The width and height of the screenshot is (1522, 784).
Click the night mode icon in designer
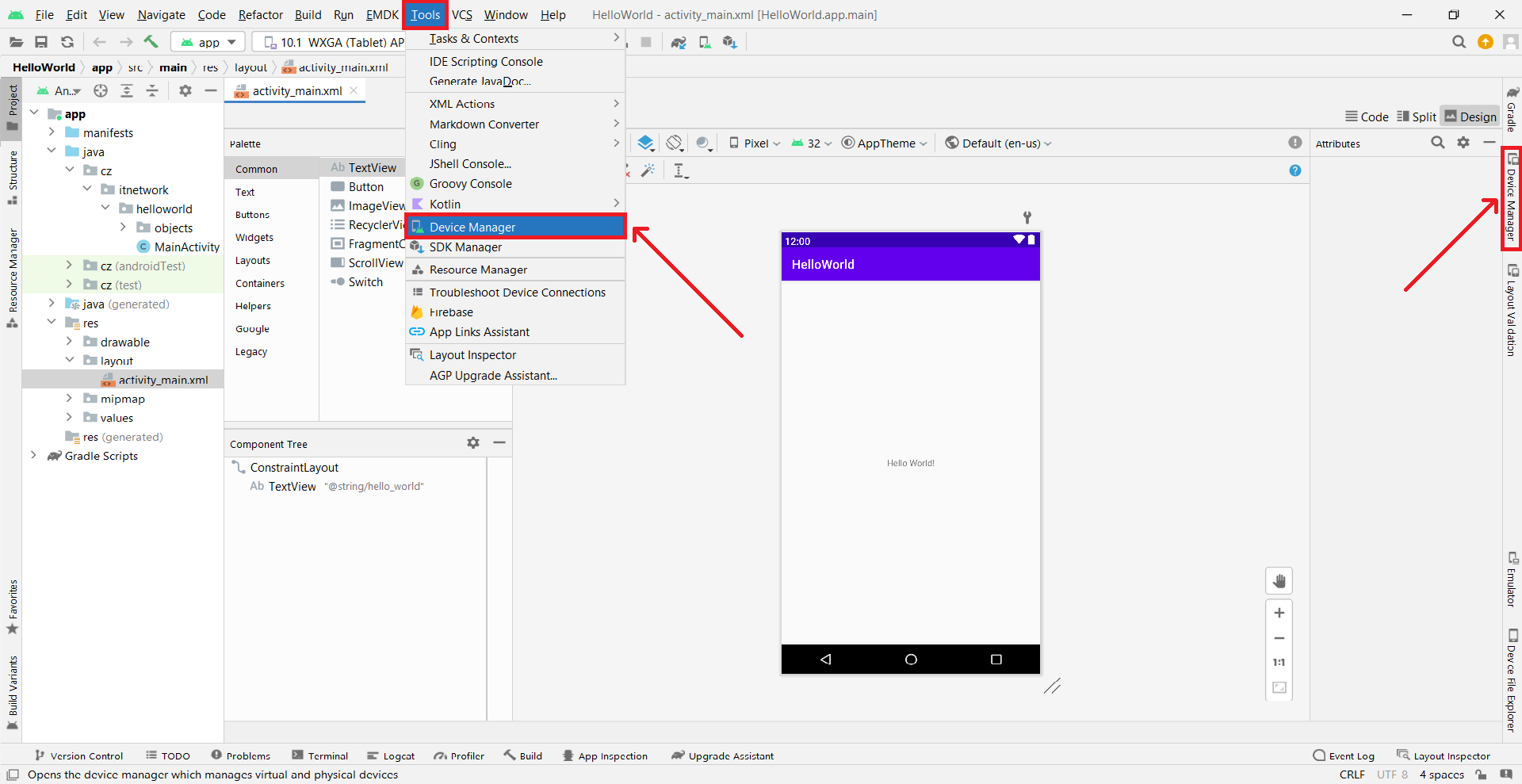[x=703, y=143]
